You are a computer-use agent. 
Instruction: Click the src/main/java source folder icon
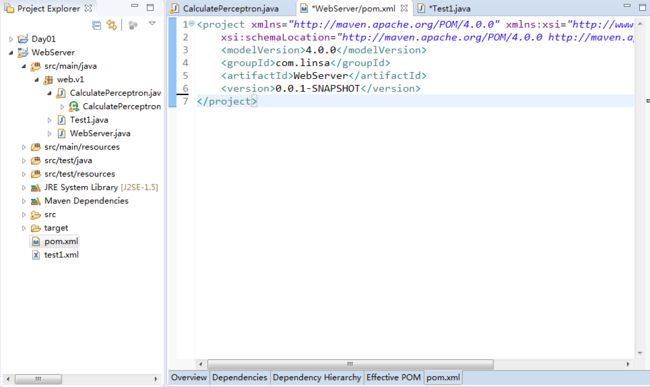click(36, 66)
